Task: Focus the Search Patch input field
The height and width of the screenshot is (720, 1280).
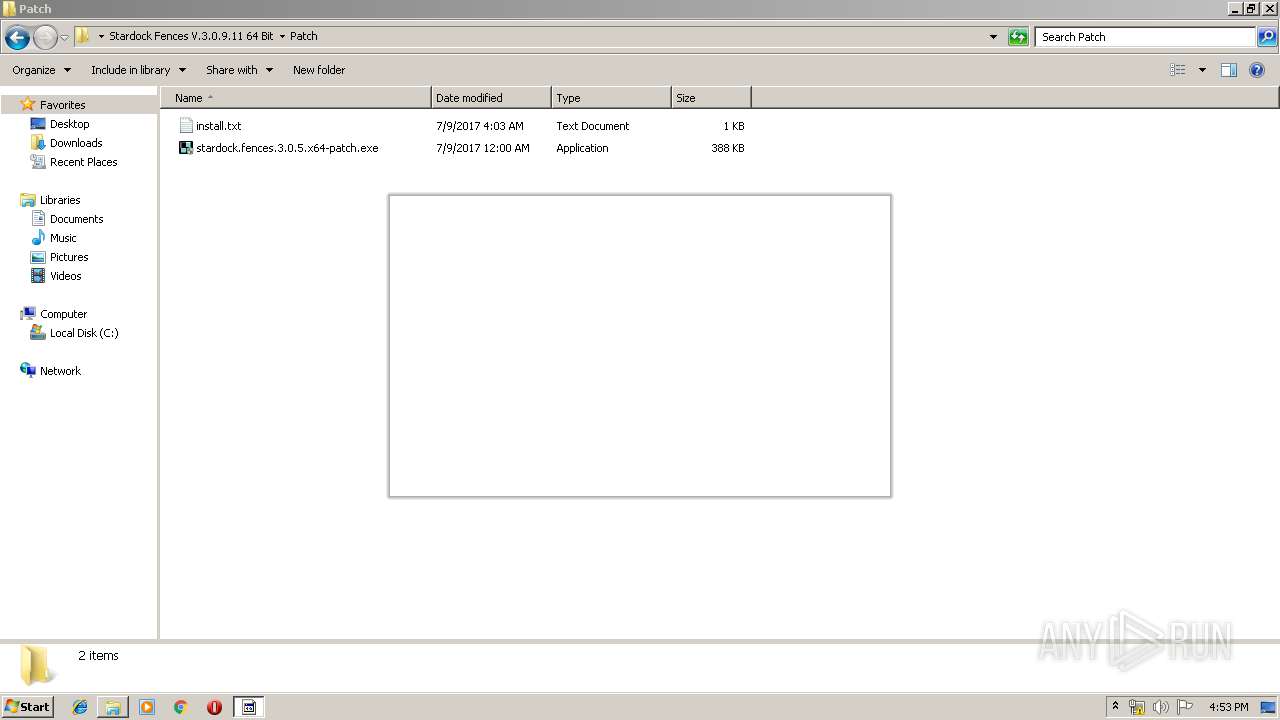Action: coord(1144,37)
